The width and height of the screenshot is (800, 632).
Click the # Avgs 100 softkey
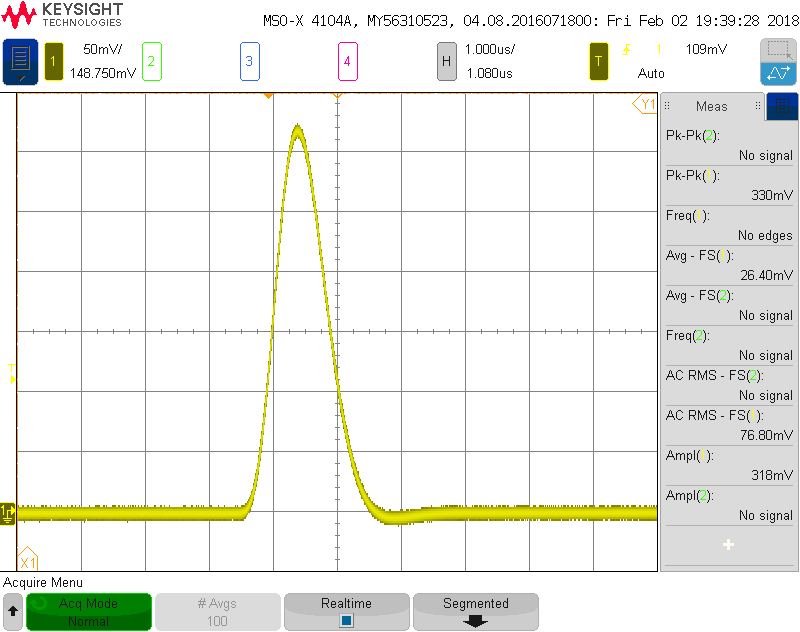217,612
